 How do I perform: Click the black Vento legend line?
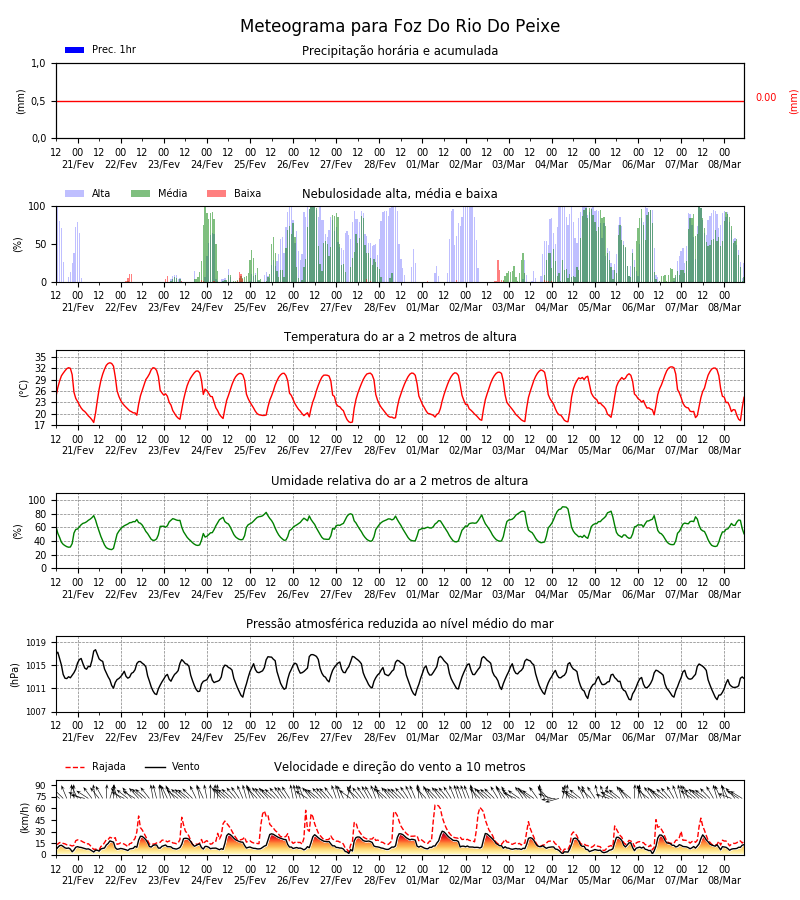coord(155,767)
